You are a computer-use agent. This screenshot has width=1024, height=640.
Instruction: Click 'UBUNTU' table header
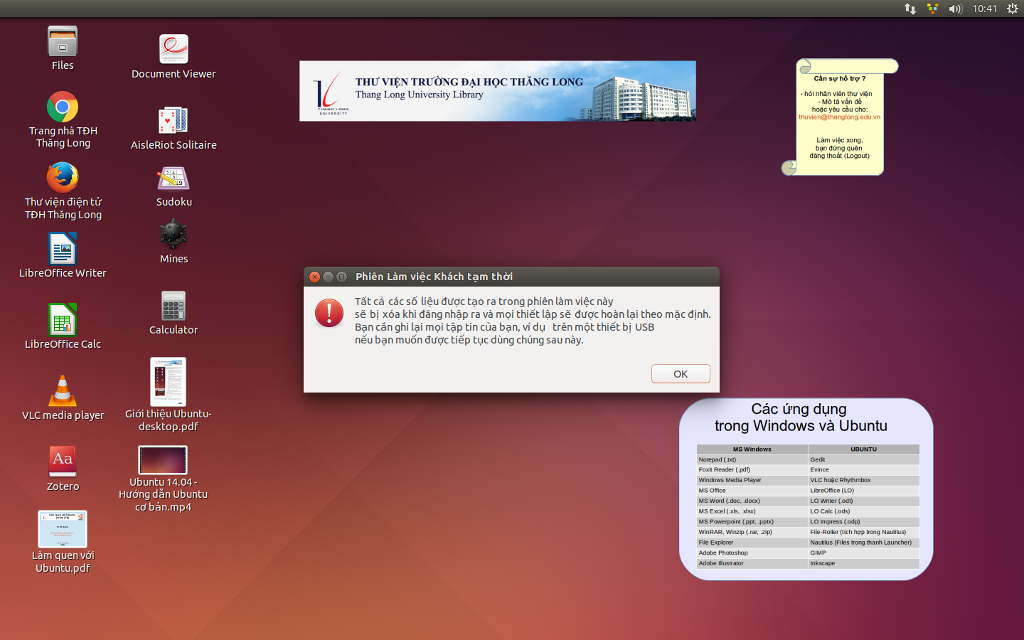863,449
